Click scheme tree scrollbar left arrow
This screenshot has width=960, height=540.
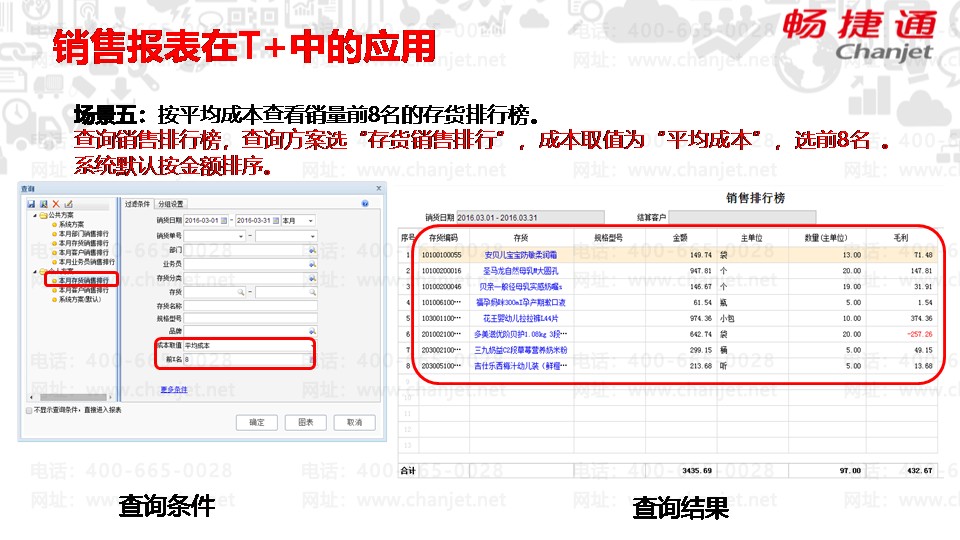(x=31, y=397)
